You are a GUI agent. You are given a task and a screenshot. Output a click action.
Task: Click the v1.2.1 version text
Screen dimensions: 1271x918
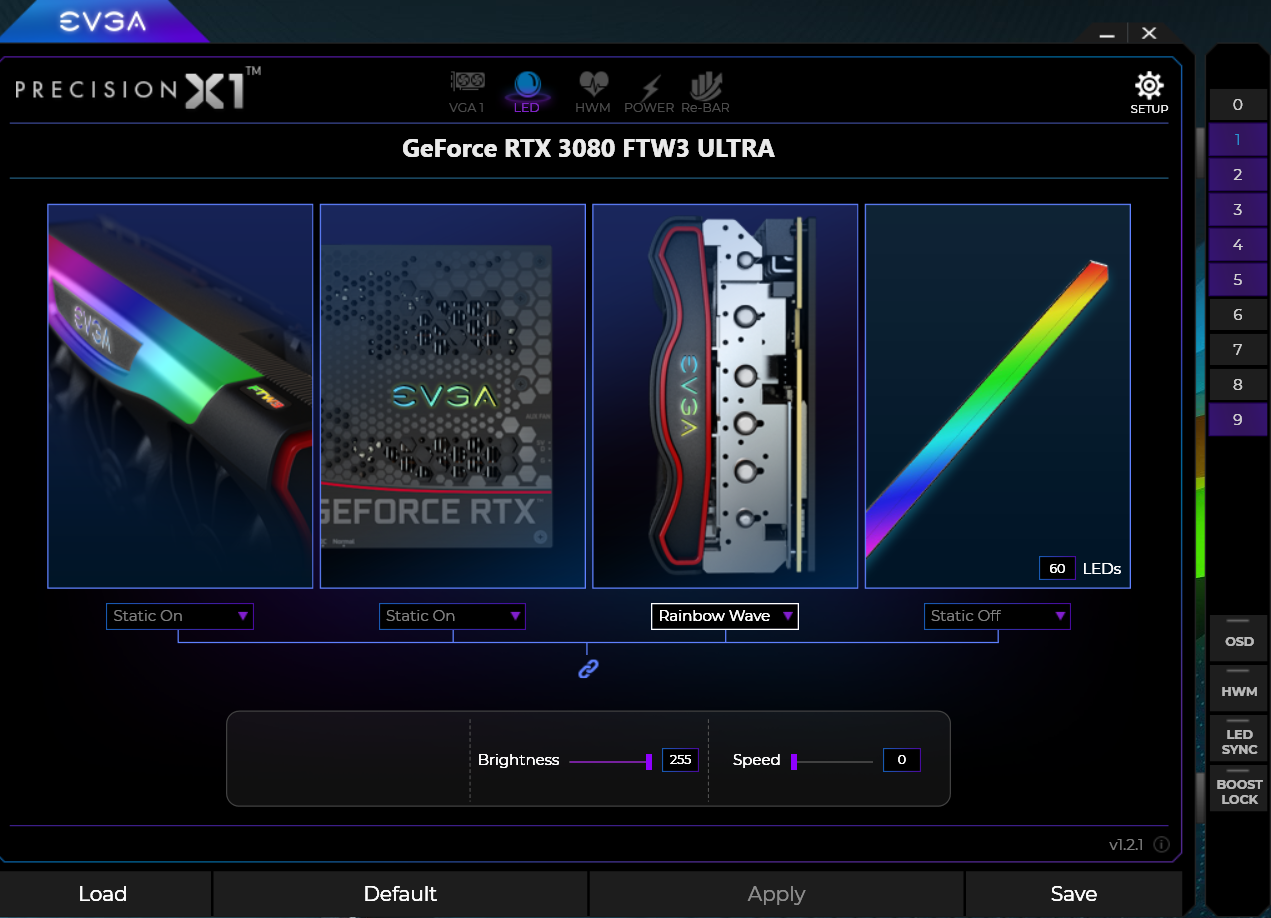(x=1128, y=845)
